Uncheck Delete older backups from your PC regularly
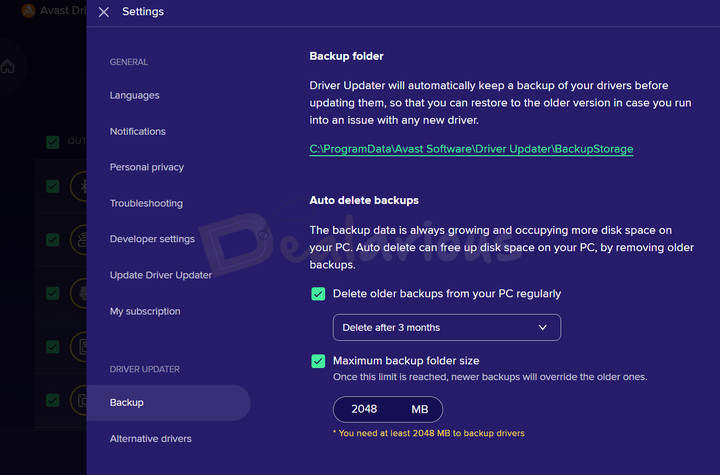This screenshot has height=475, width=720. pyautogui.click(x=318, y=294)
